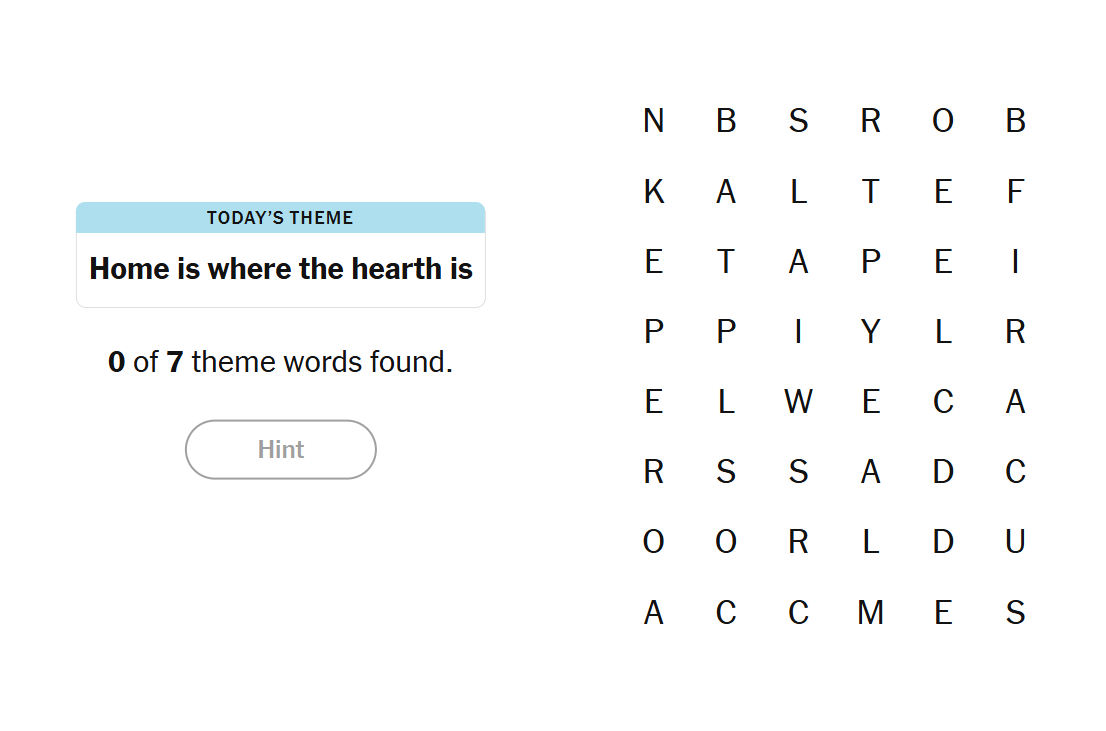Select the B in the top-right corner
Viewport: 1106px width, 731px height.
[1015, 121]
